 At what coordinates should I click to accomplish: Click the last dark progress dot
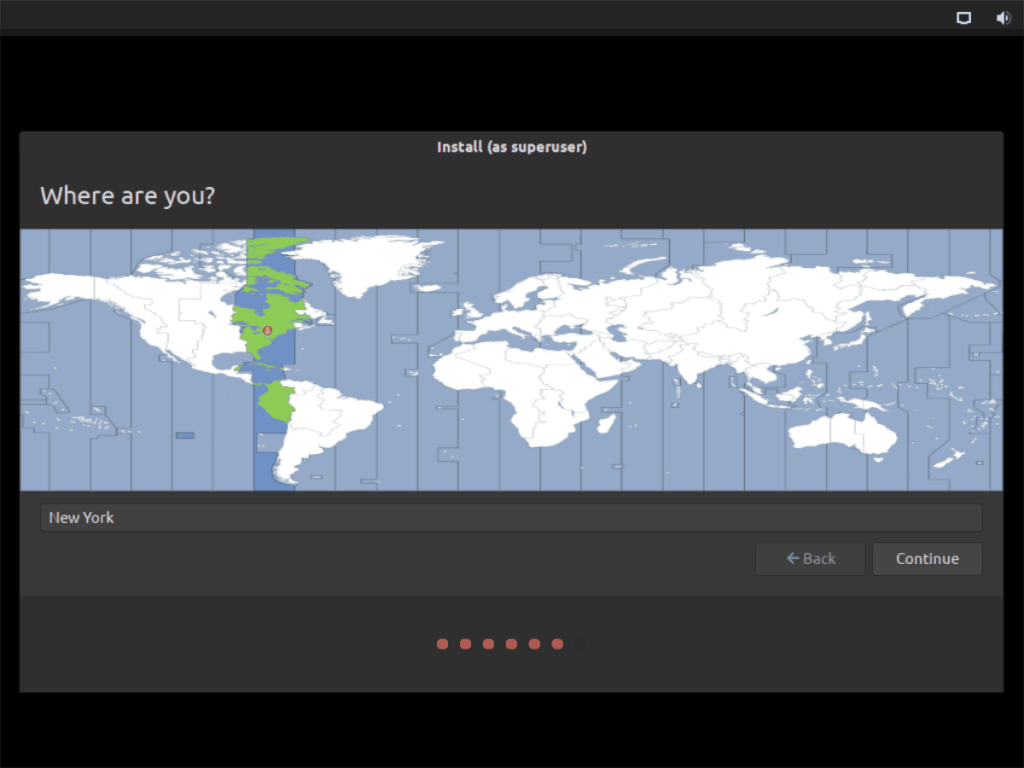coord(580,644)
